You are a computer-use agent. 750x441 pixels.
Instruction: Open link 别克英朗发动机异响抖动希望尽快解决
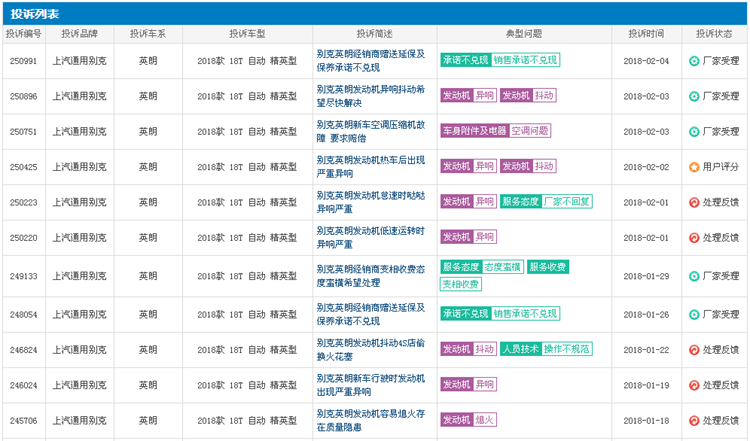point(371,96)
